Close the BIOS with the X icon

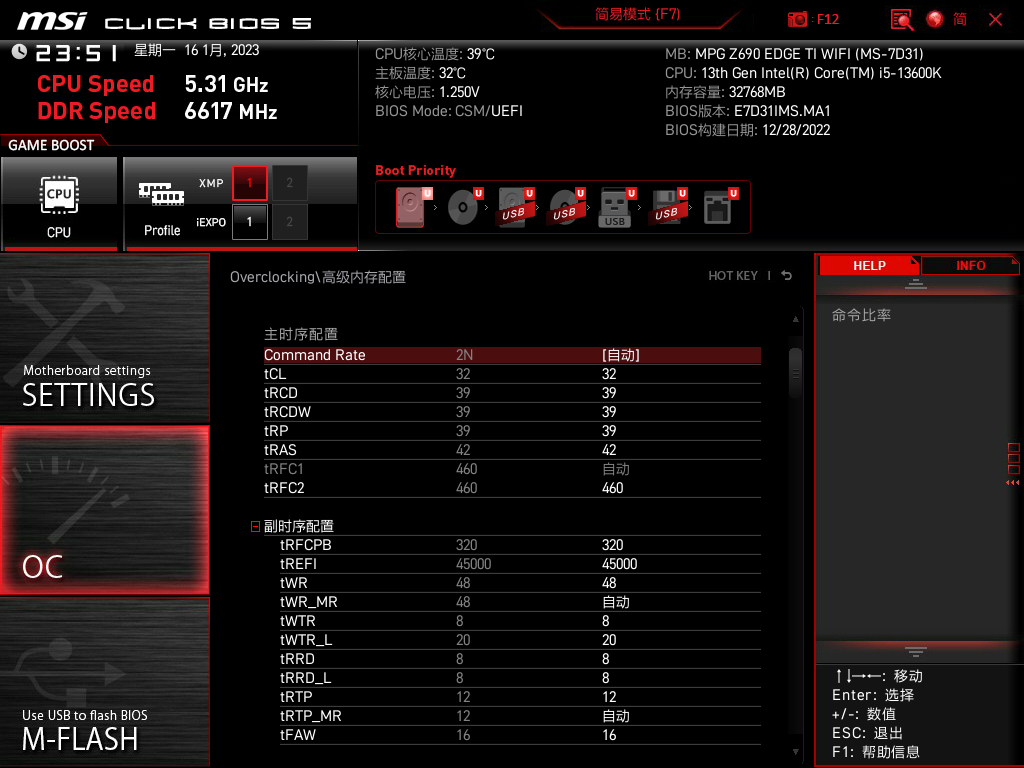point(995,20)
